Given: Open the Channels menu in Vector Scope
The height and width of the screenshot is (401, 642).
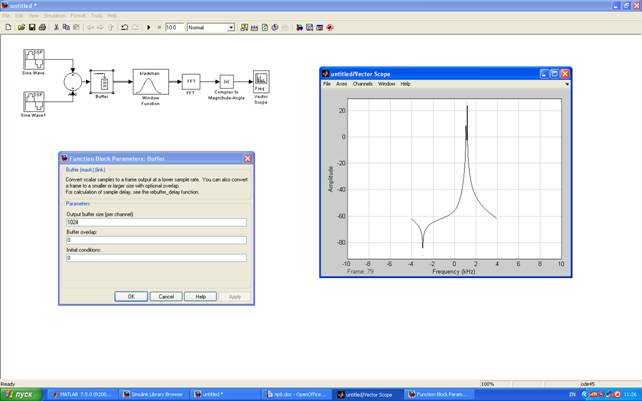Looking at the screenshot, I should point(363,84).
